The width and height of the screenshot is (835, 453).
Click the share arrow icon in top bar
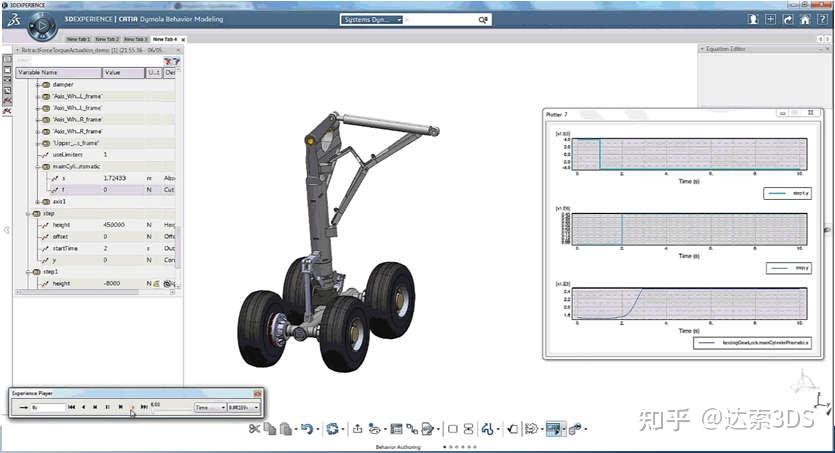click(x=788, y=19)
